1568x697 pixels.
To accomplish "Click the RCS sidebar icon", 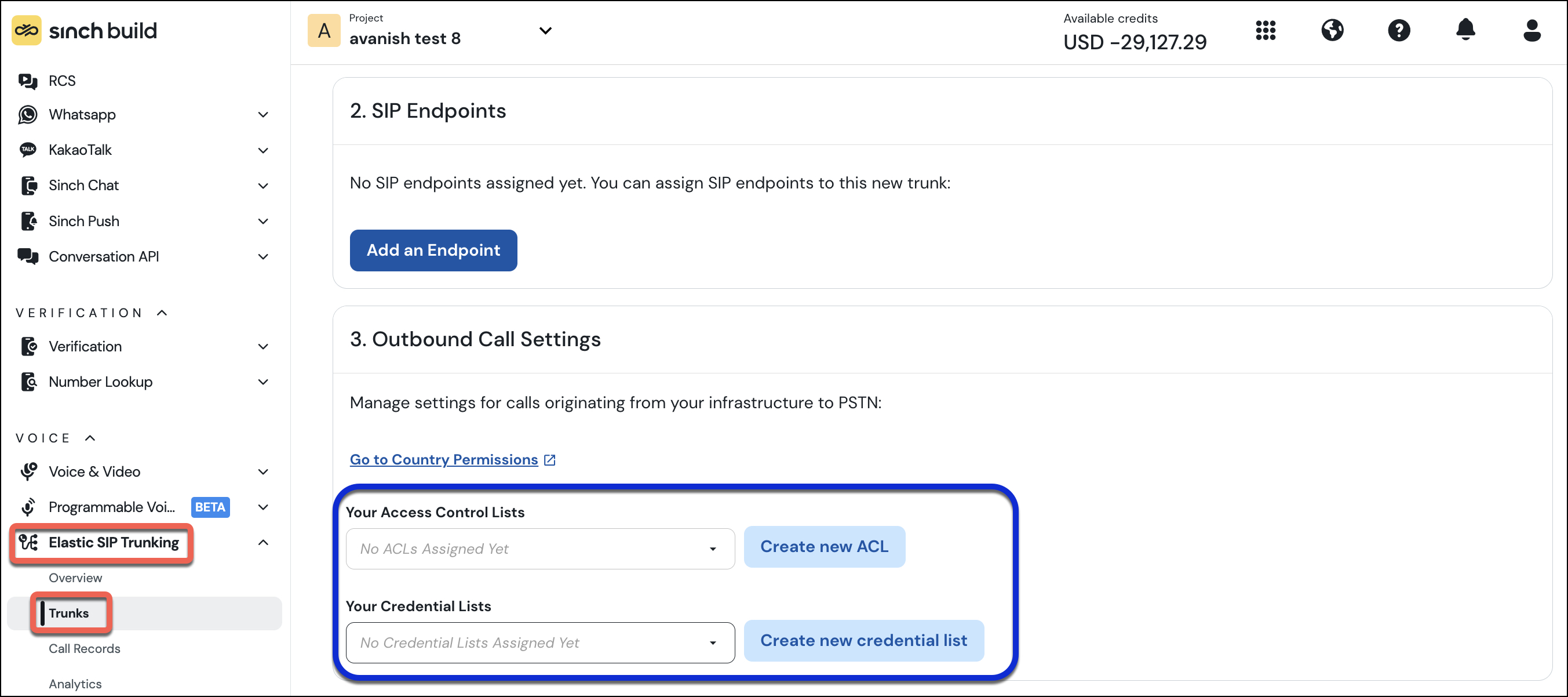I will pyautogui.click(x=28, y=81).
